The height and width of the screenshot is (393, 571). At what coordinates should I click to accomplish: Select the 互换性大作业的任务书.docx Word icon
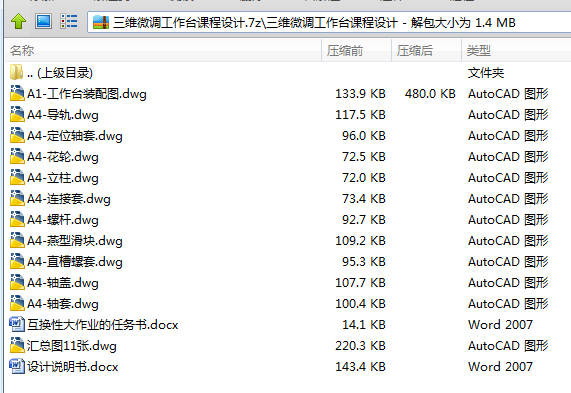coord(17,324)
